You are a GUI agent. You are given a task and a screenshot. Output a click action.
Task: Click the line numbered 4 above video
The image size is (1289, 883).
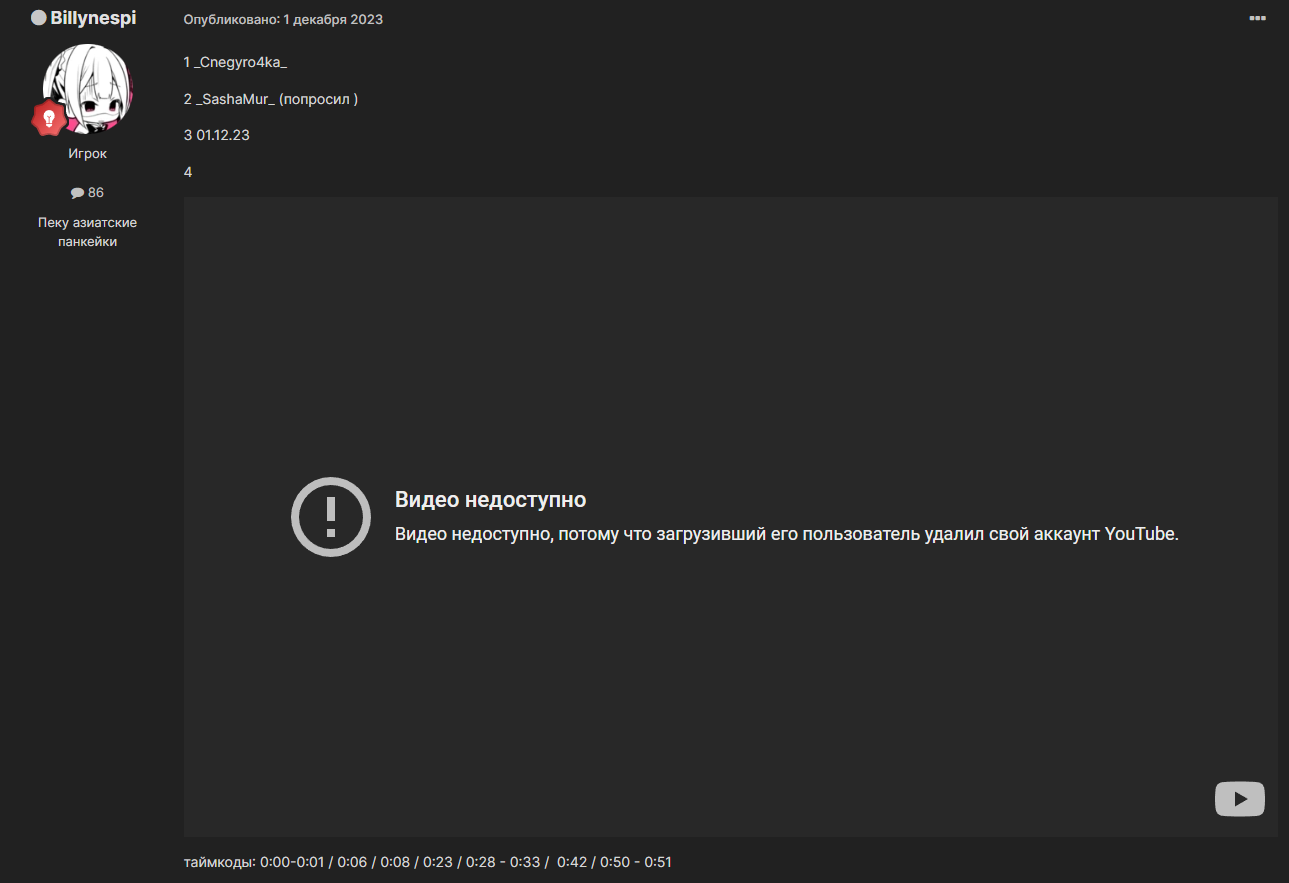[x=188, y=172]
